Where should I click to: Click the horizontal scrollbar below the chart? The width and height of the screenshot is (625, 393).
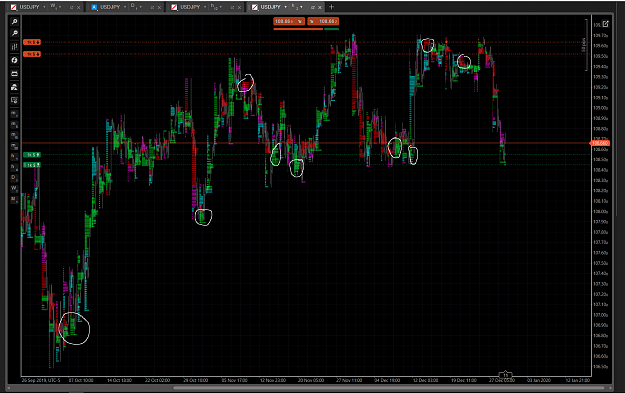point(389,387)
